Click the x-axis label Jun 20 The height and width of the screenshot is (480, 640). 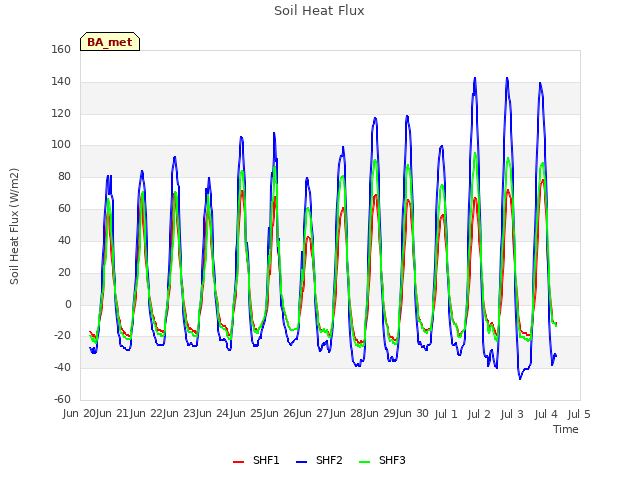tap(79, 414)
